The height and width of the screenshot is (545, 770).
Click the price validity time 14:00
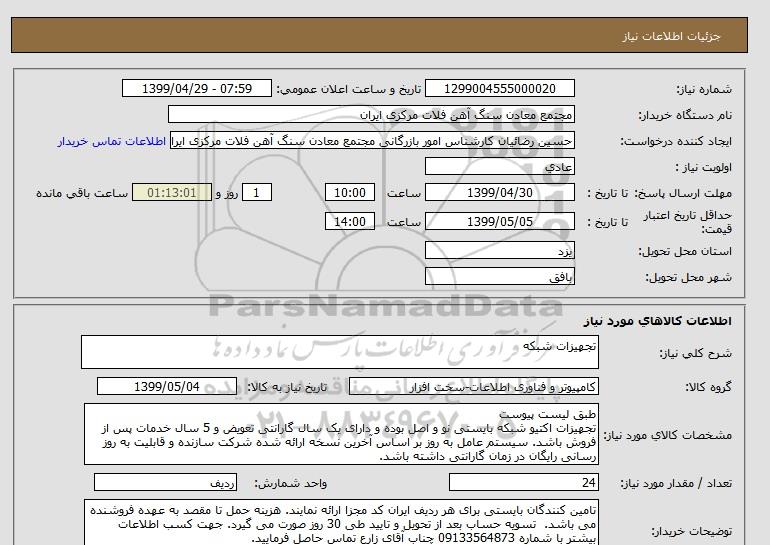tap(350, 221)
